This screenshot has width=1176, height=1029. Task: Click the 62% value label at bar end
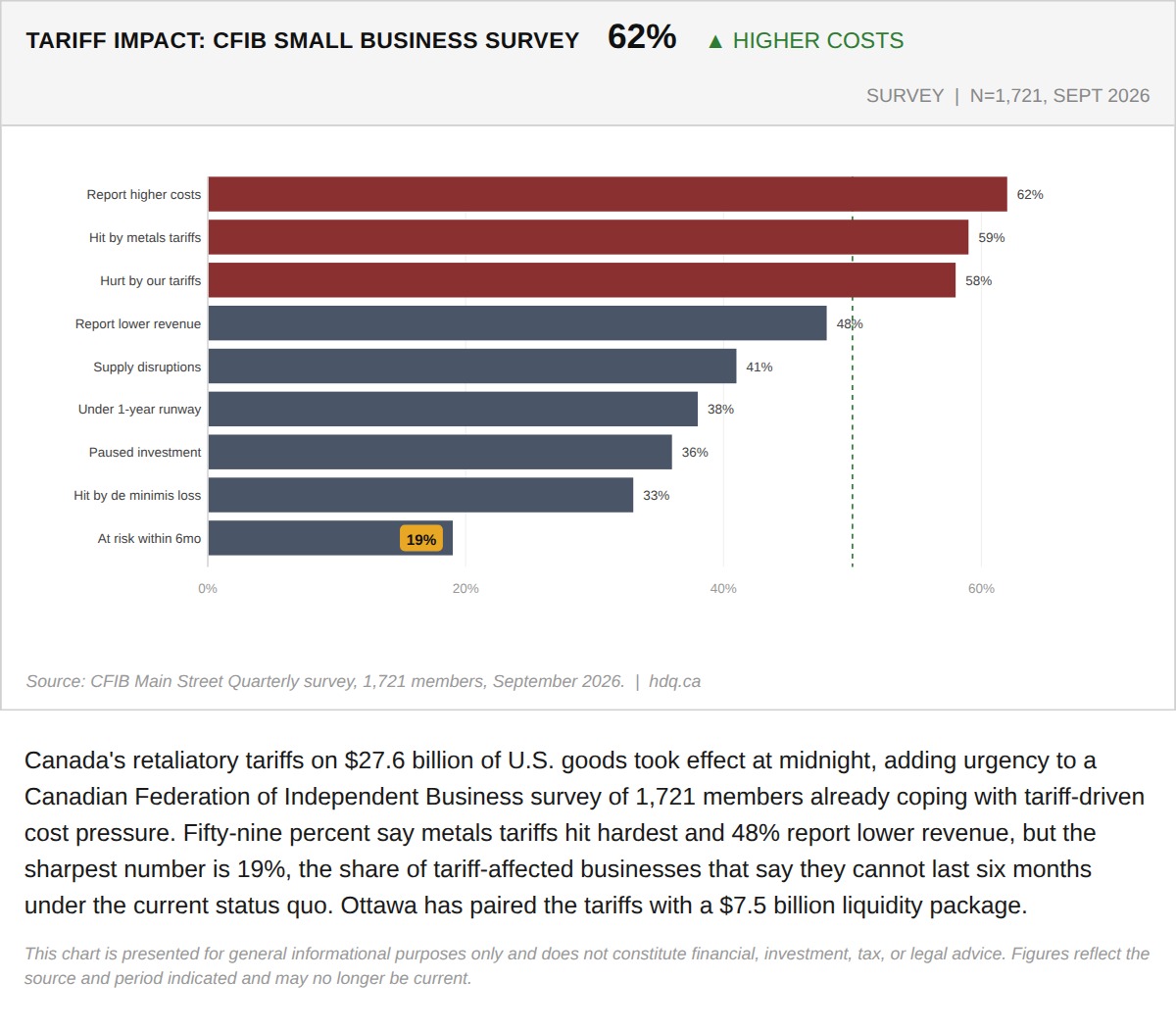(x=1030, y=194)
